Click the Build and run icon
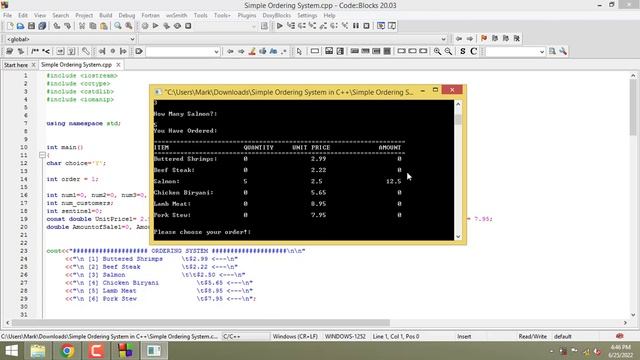The width and height of the screenshot is (640, 360). tap(167, 26)
